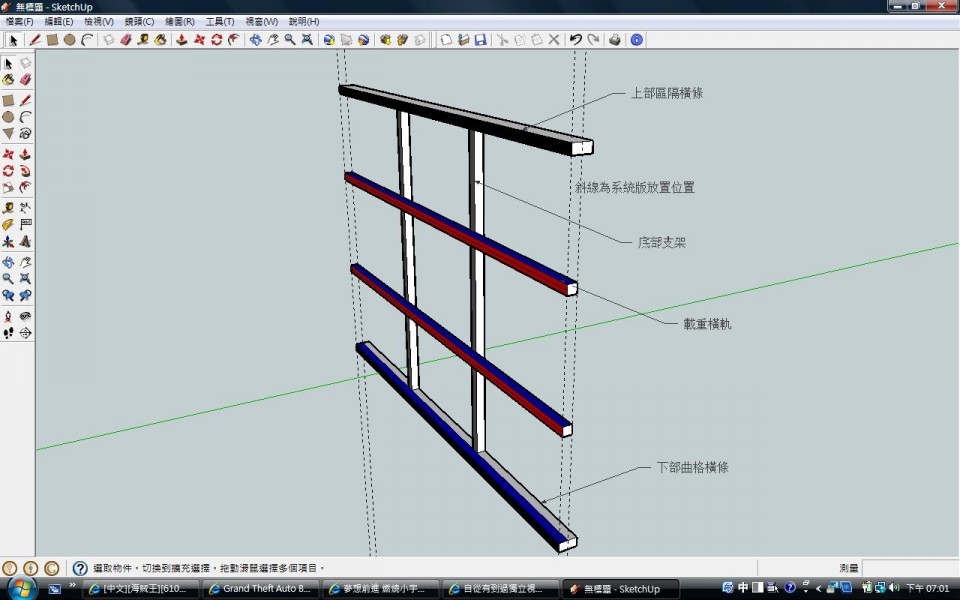Select the Protractor tool in left toolbar

click(x=8, y=224)
